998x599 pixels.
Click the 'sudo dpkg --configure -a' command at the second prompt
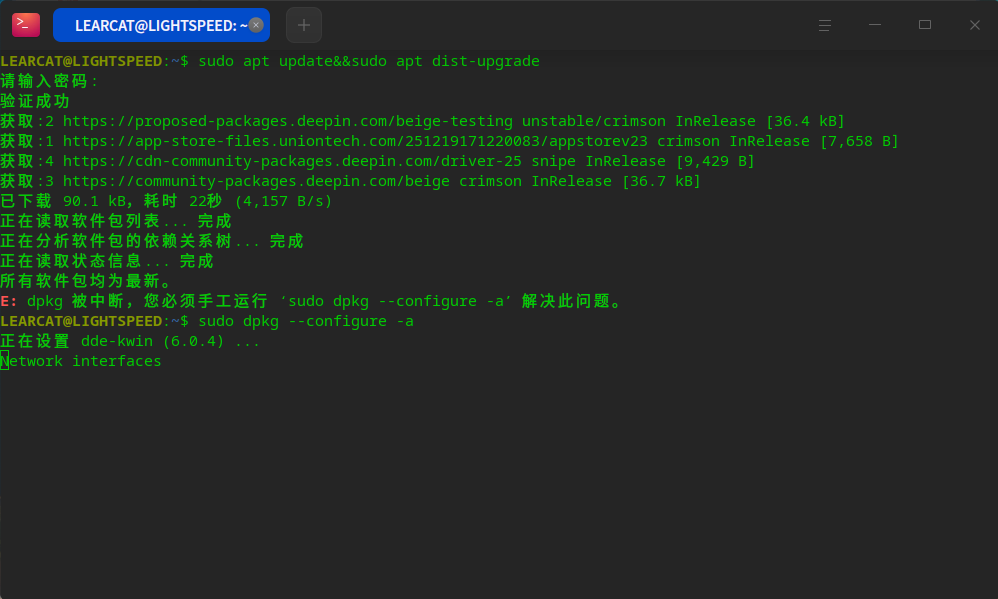[x=306, y=321]
